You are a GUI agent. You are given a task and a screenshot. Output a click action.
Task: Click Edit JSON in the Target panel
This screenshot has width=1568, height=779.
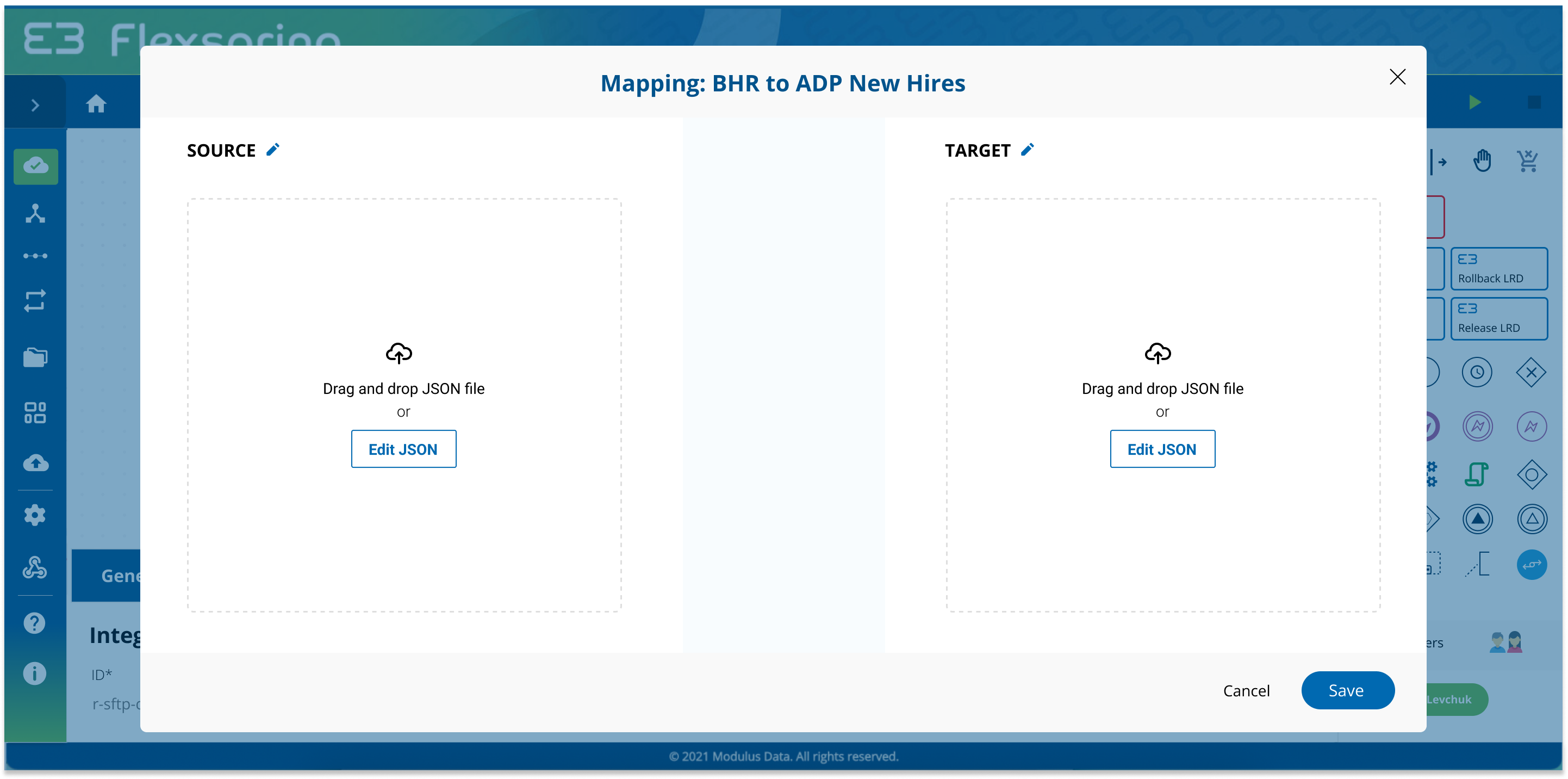pos(1162,449)
